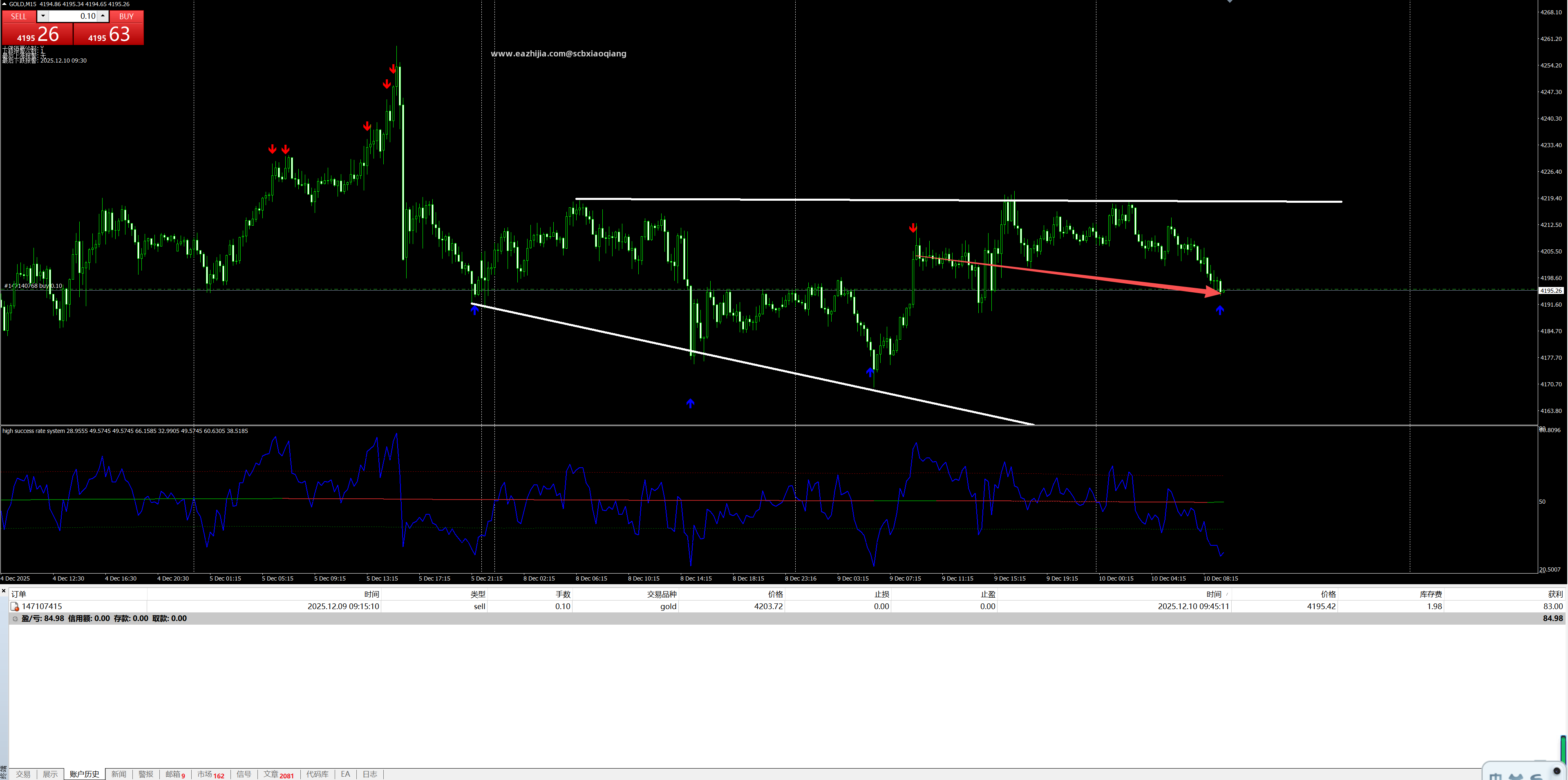
Task: Open the 信号 tab
Action: [x=244, y=774]
